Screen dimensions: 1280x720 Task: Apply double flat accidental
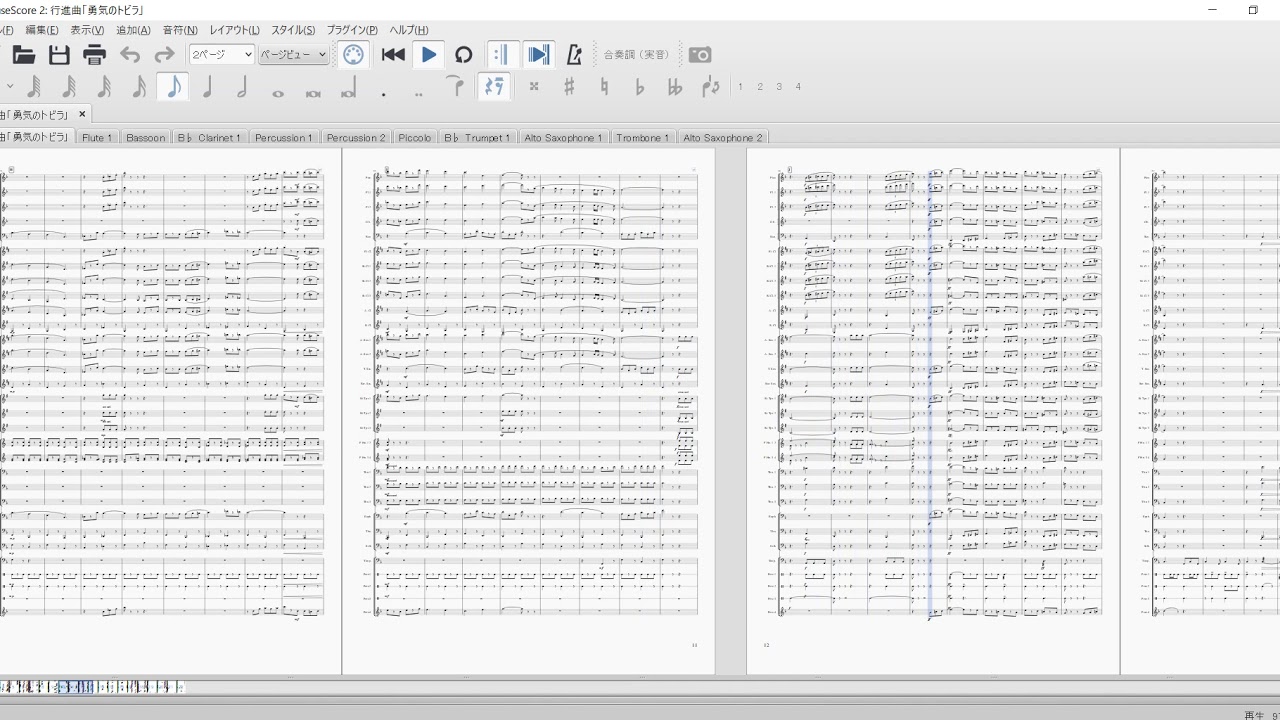675,87
